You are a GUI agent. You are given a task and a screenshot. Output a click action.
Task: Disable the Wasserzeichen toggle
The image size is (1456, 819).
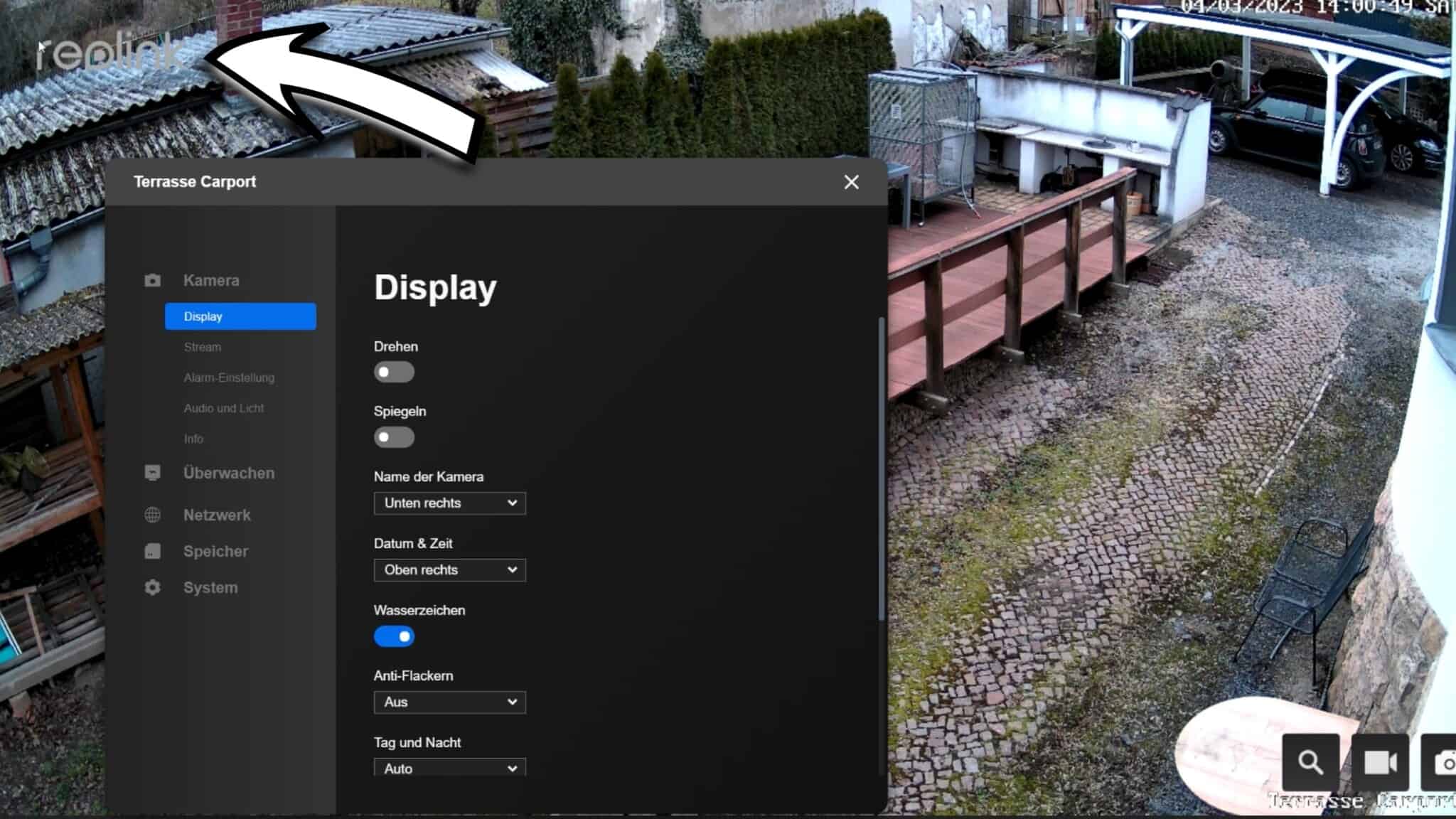click(x=394, y=636)
